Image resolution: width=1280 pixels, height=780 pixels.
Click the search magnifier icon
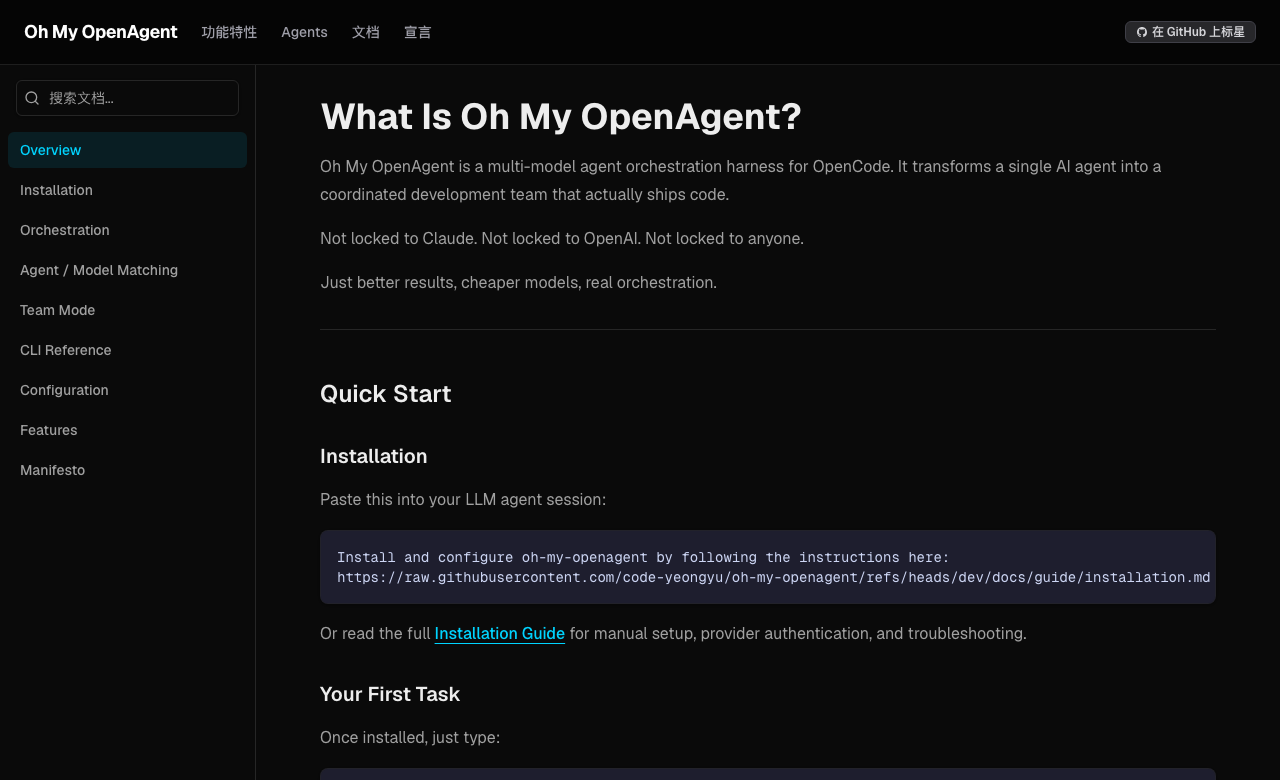click(32, 98)
